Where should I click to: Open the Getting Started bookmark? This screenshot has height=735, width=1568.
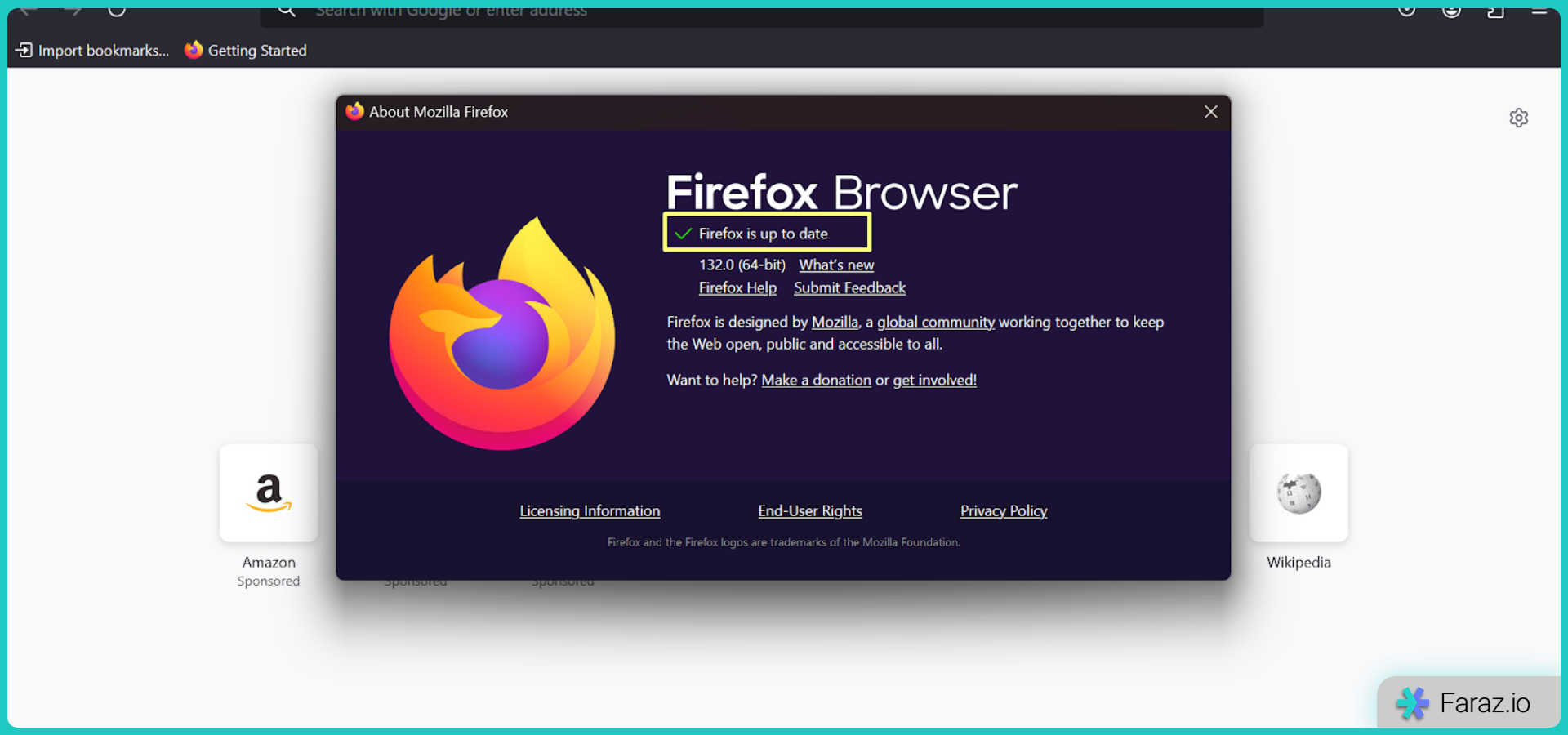pos(246,51)
